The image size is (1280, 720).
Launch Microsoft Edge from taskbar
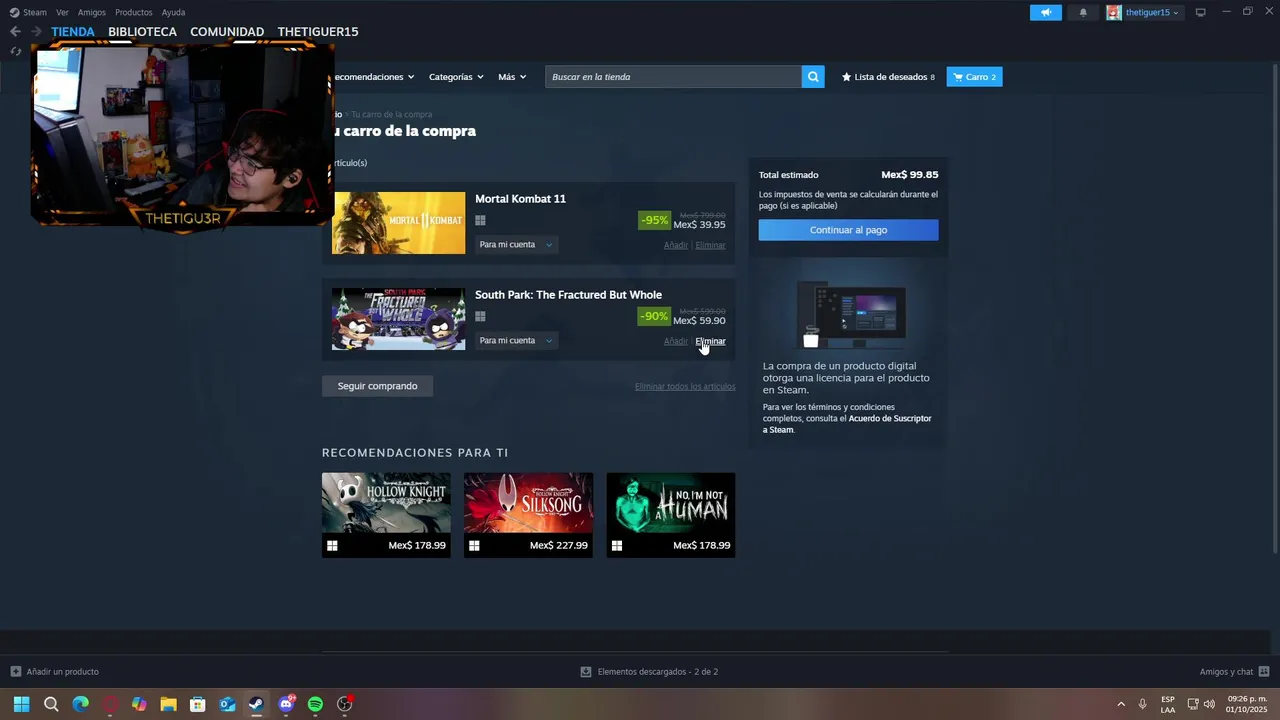pos(80,704)
